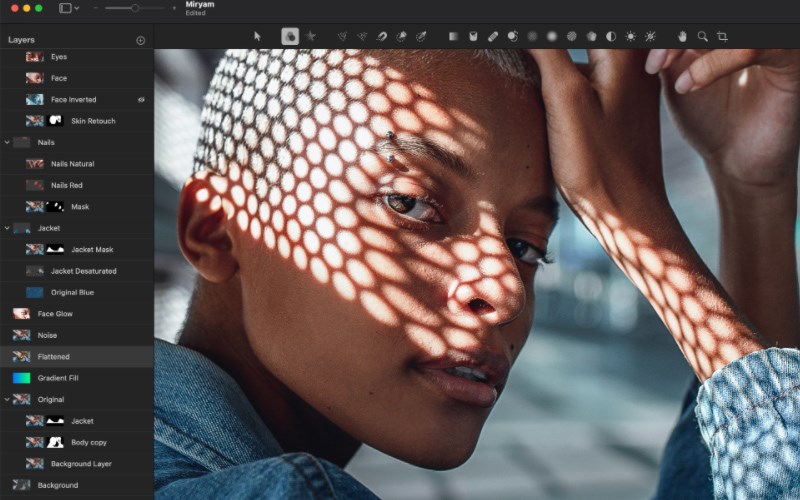Select the Noise layer
This screenshot has width=800, height=500.
click(77, 335)
